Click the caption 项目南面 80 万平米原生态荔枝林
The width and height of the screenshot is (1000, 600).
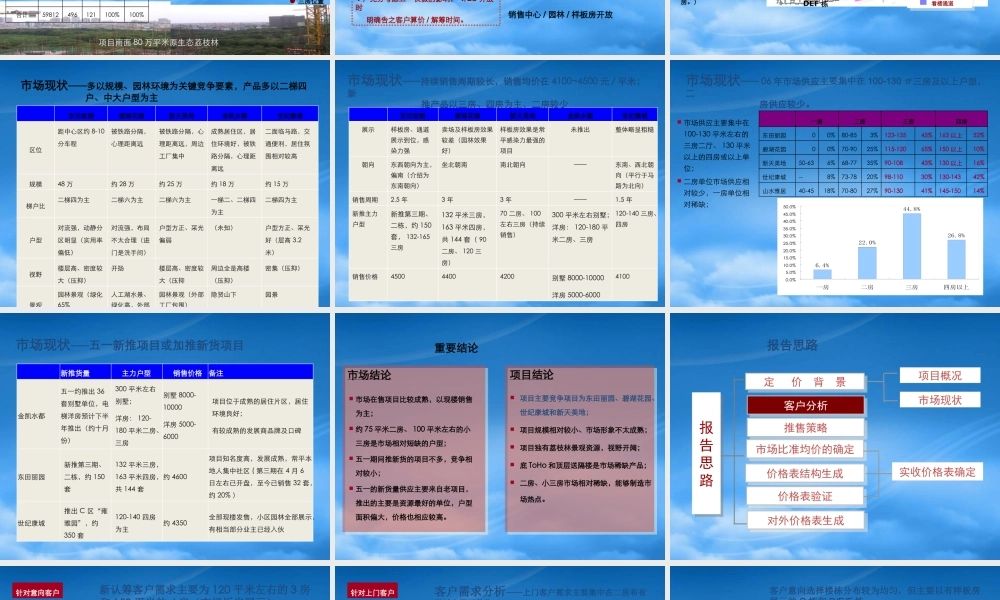[159, 43]
